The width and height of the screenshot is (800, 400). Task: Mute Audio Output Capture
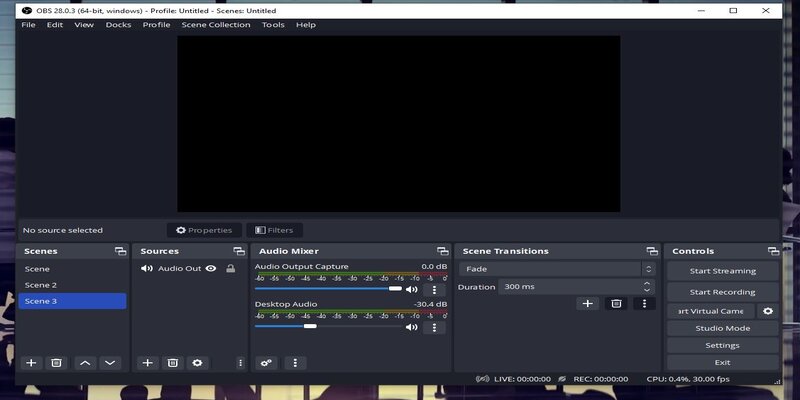click(411, 290)
